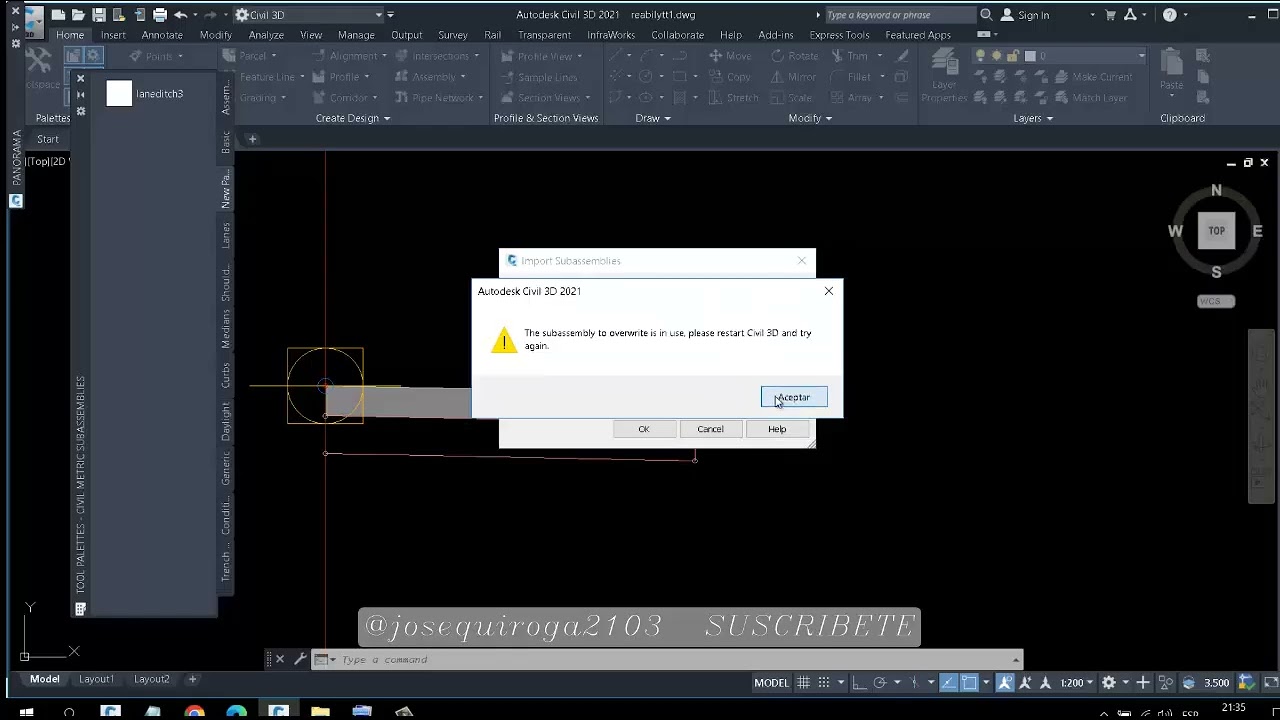Click the TOP face of the ViewCube
This screenshot has height=720, width=1280.
point(1216,231)
